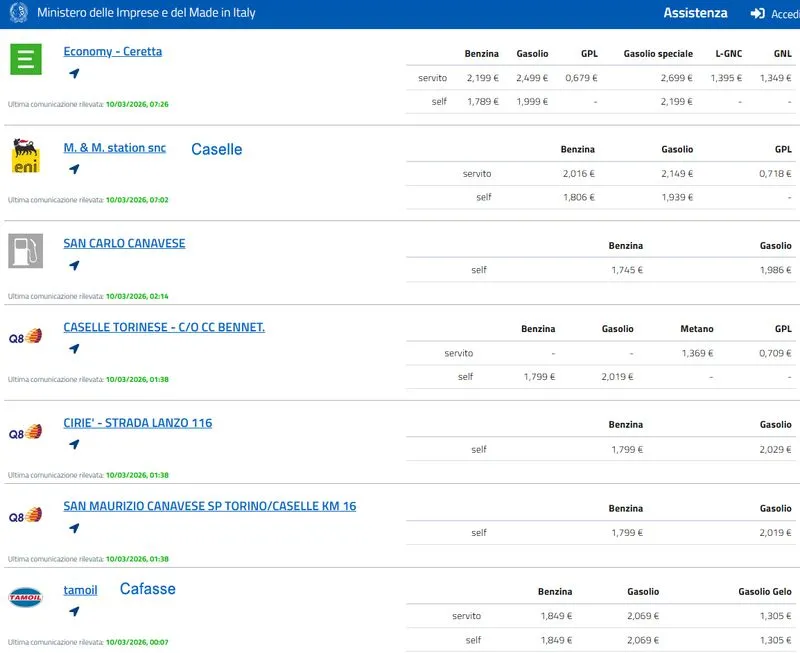
Task: Click the Eni brand logo
Action: point(25,157)
